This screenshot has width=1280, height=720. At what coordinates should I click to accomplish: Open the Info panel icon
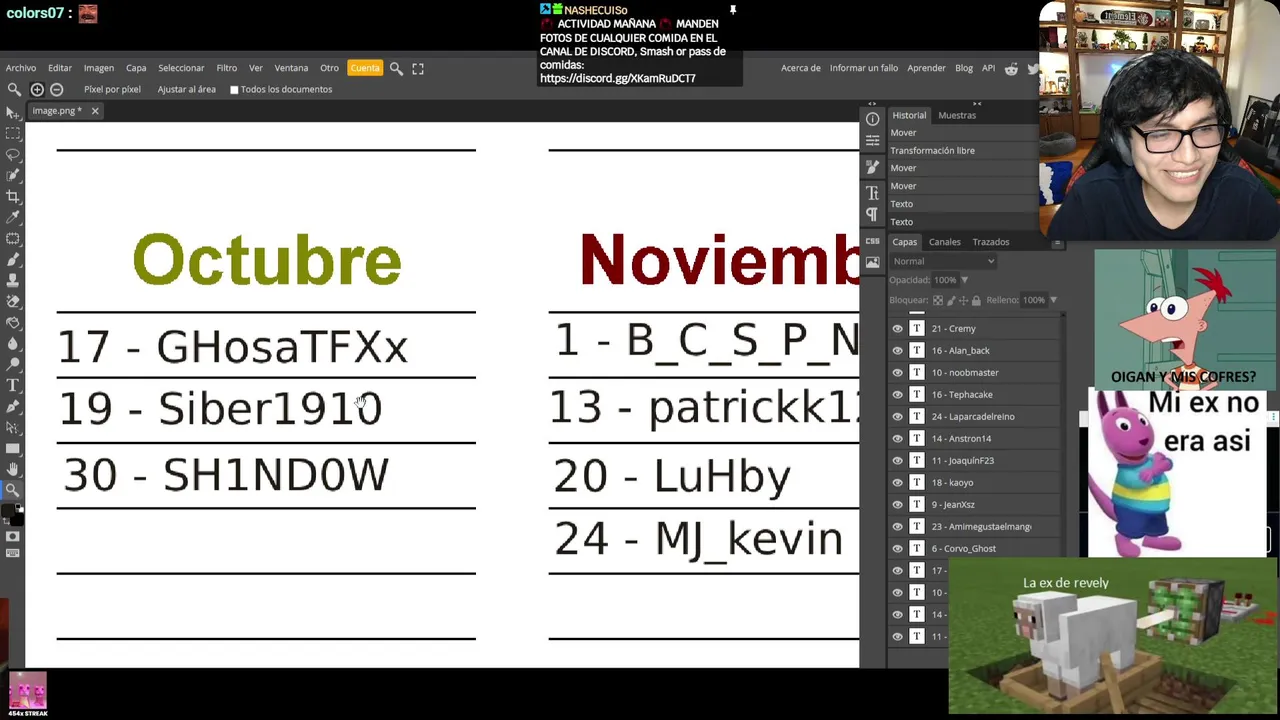coord(872,119)
